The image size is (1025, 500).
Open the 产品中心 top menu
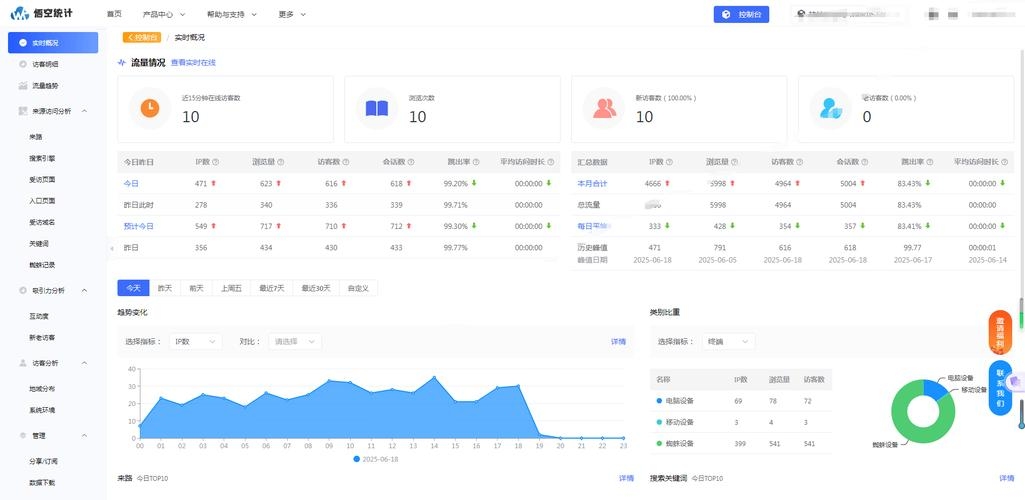pyautogui.click(x=163, y=15)
